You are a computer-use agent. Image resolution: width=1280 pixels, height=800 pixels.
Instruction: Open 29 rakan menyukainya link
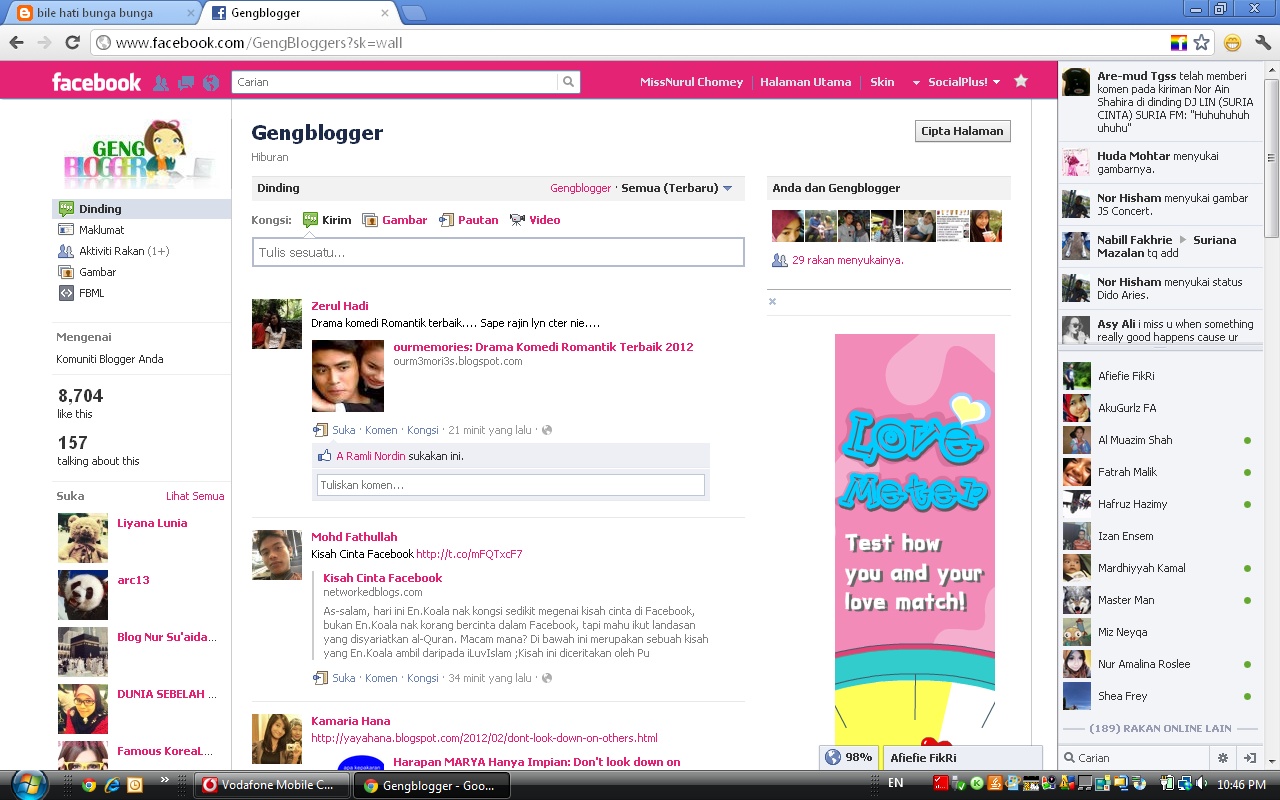(848, 260)
